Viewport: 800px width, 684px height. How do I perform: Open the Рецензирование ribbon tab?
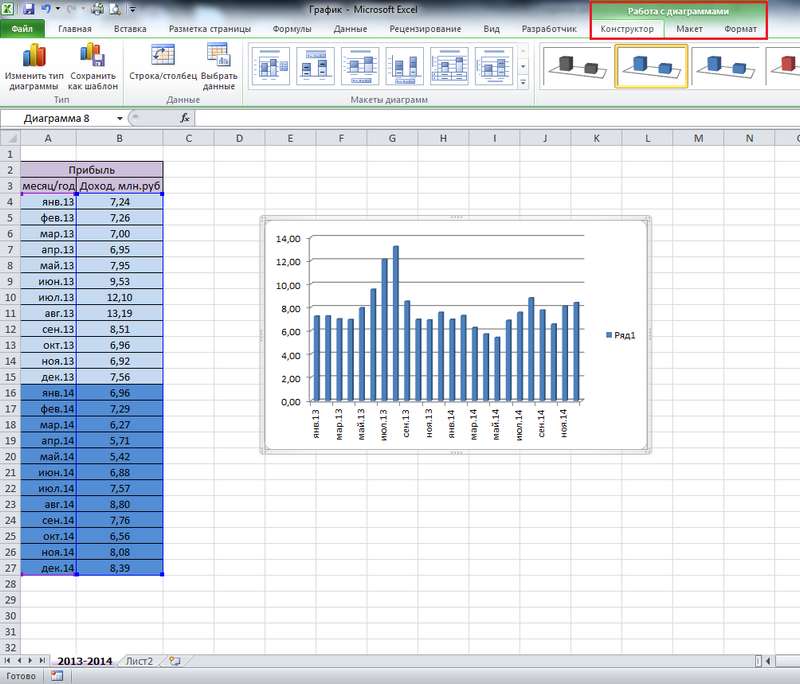(425, 29)
